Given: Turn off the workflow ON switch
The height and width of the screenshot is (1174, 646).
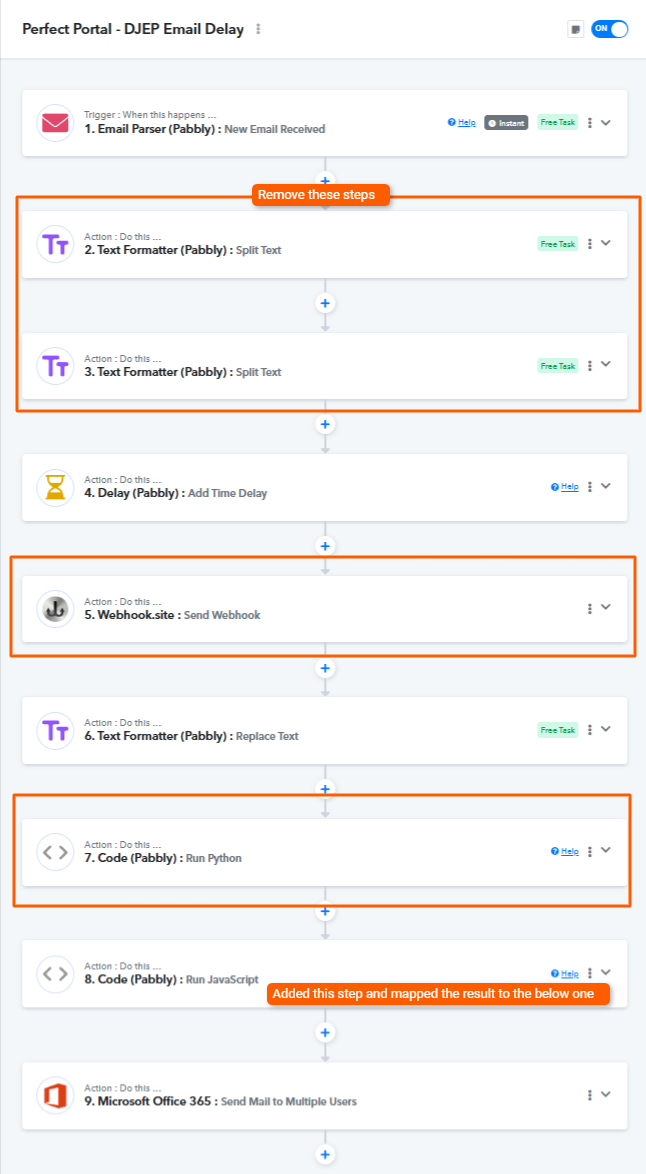Looking at the screenshot, I should [x=610, y=29].
